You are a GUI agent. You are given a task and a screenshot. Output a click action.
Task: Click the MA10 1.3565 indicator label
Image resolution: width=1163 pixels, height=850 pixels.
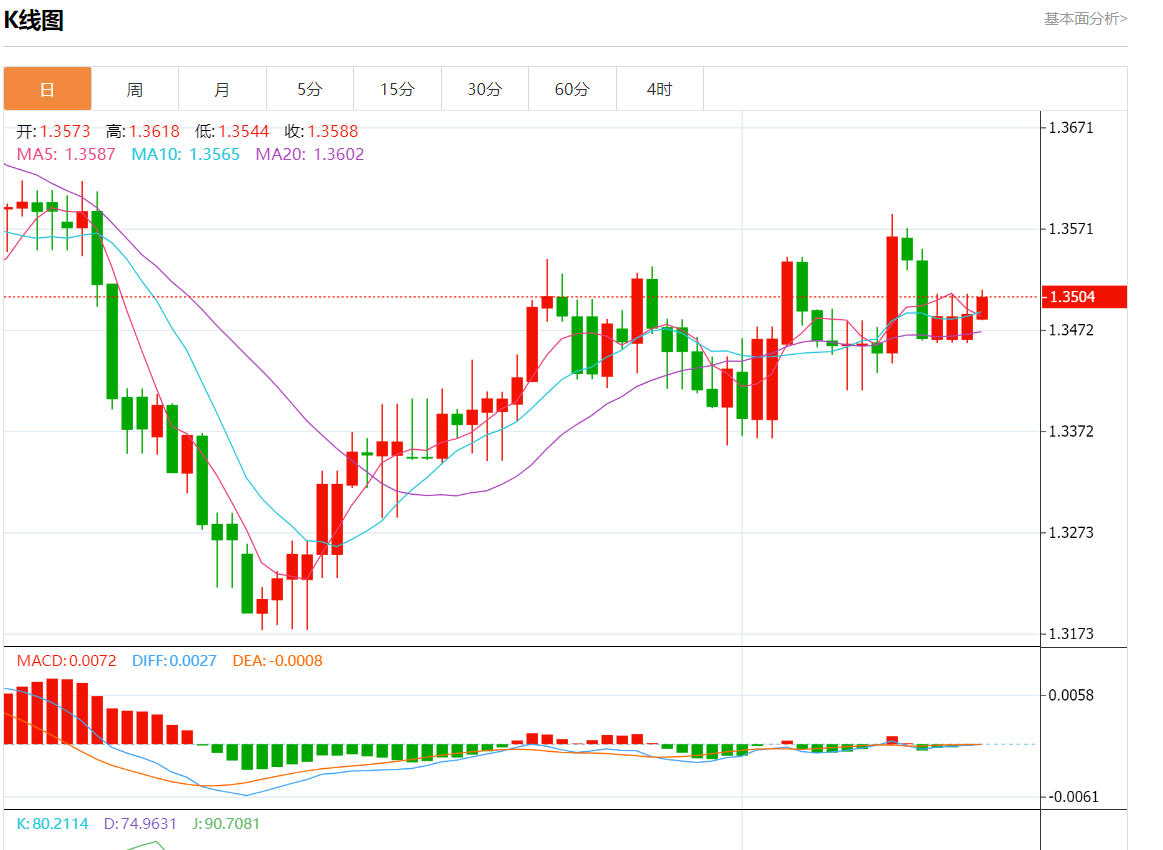(186, 154)
